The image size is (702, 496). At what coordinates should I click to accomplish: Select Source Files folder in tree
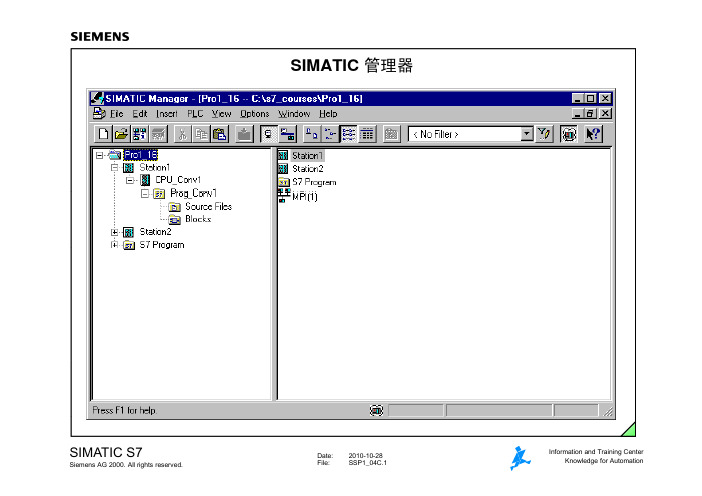point(209,206)
